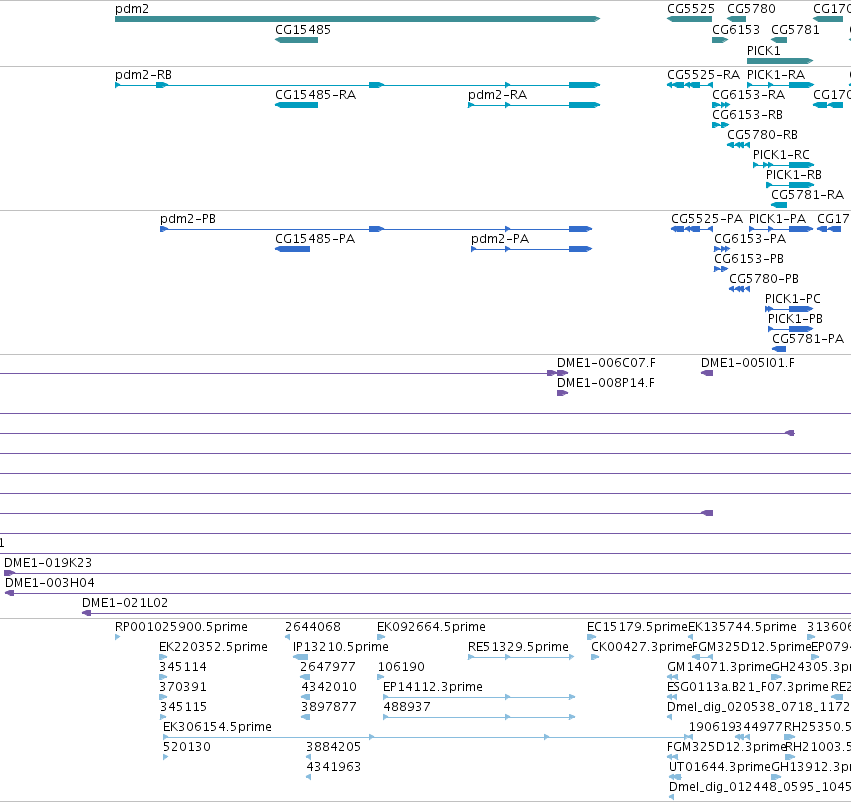
Task: Select the PICK1-RC transcript label
Action: tap(781, 155)
